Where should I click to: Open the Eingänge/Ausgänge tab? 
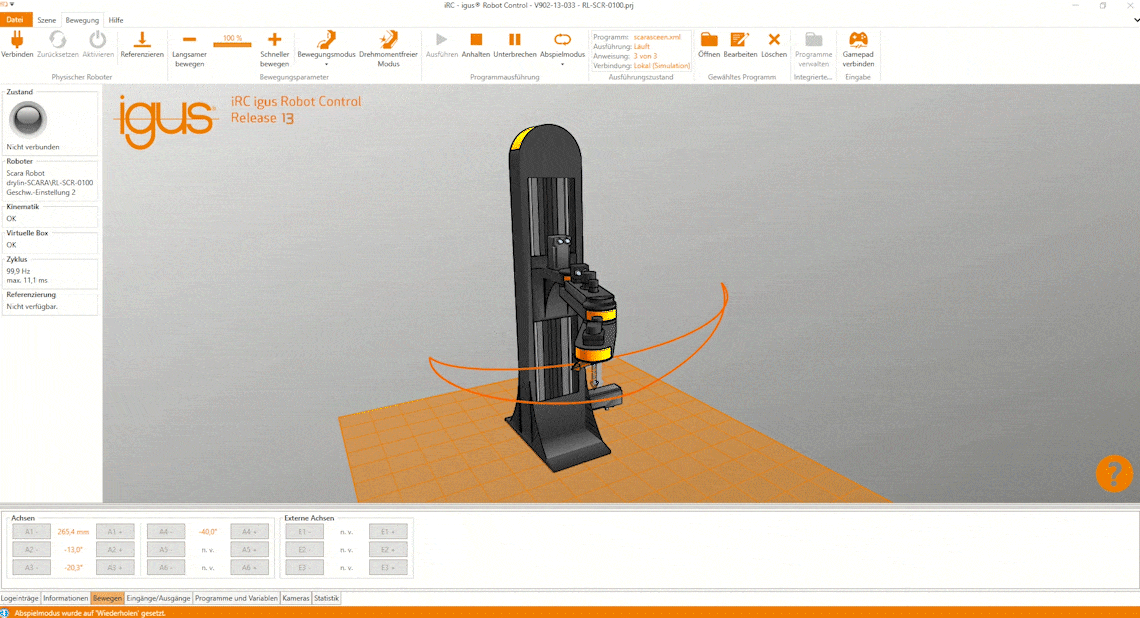[158, 598]
